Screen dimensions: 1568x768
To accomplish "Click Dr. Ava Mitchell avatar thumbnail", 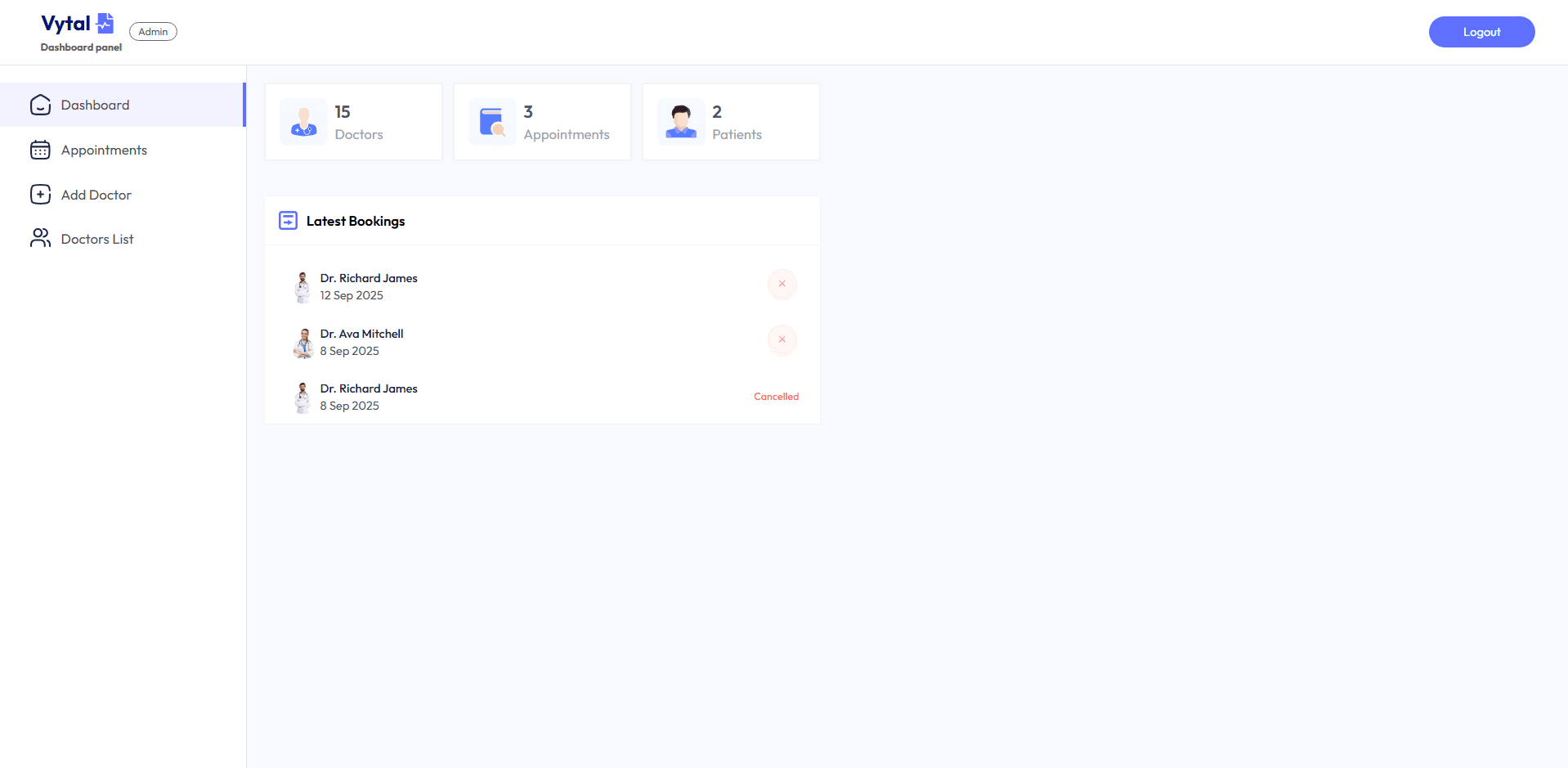I will point(302,342).
